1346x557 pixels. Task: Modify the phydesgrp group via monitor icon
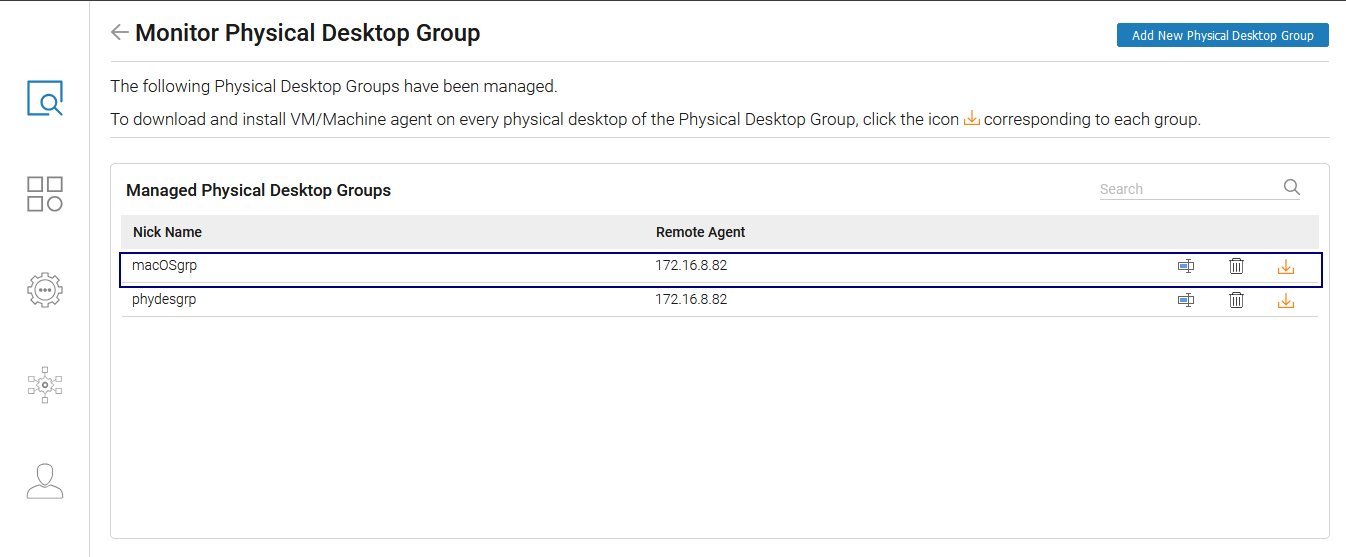(x=1186, y=300)
